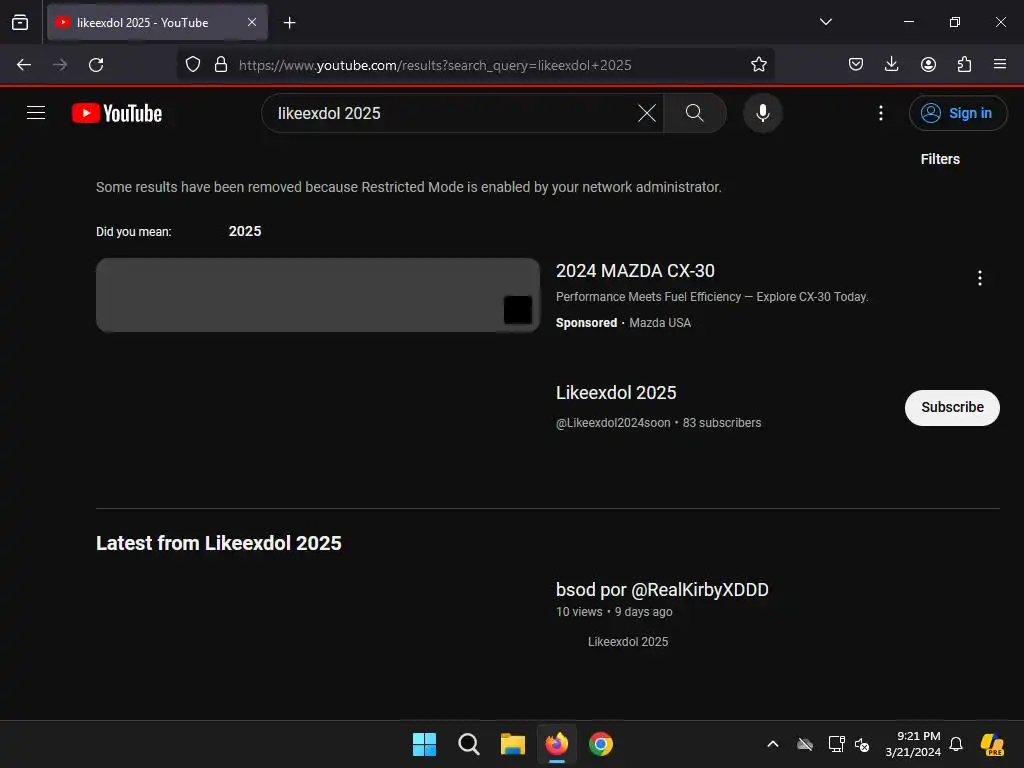Viewport: 1024px width, 768px height.
Task: Save the page to Pocket
Action: (x=856, y=64)
